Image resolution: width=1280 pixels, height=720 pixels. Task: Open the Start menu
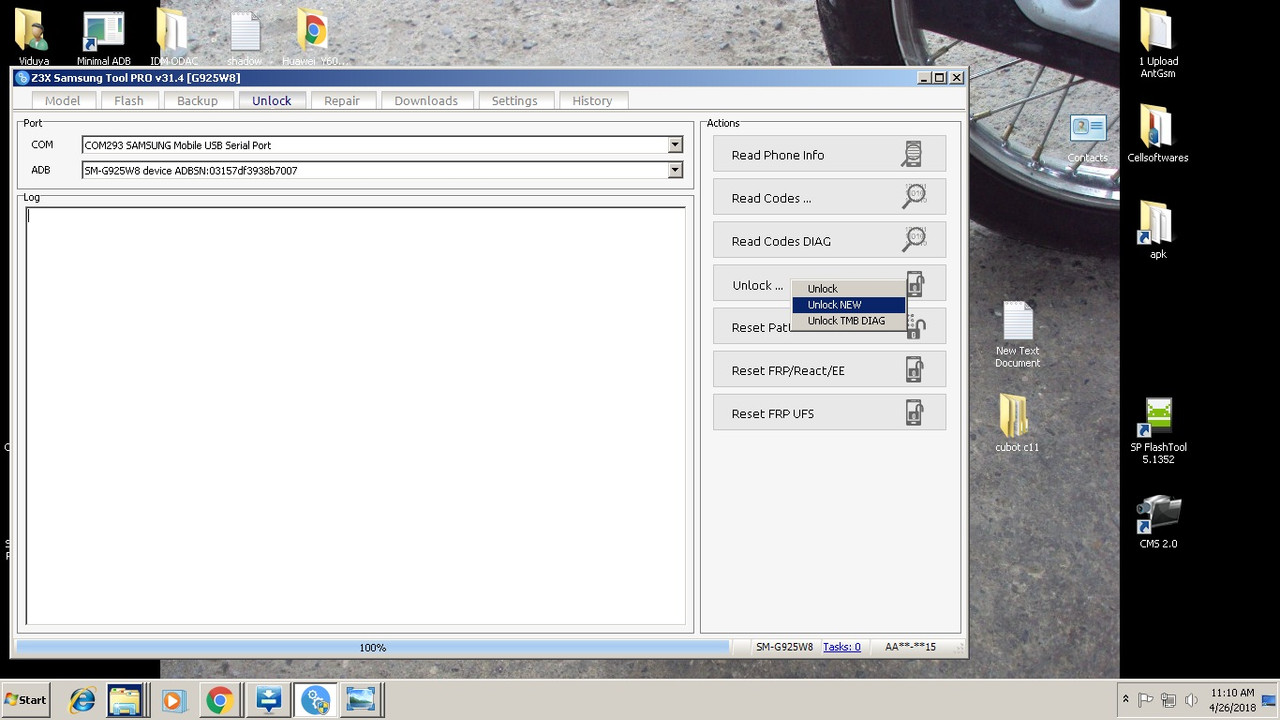click(26, 700)
